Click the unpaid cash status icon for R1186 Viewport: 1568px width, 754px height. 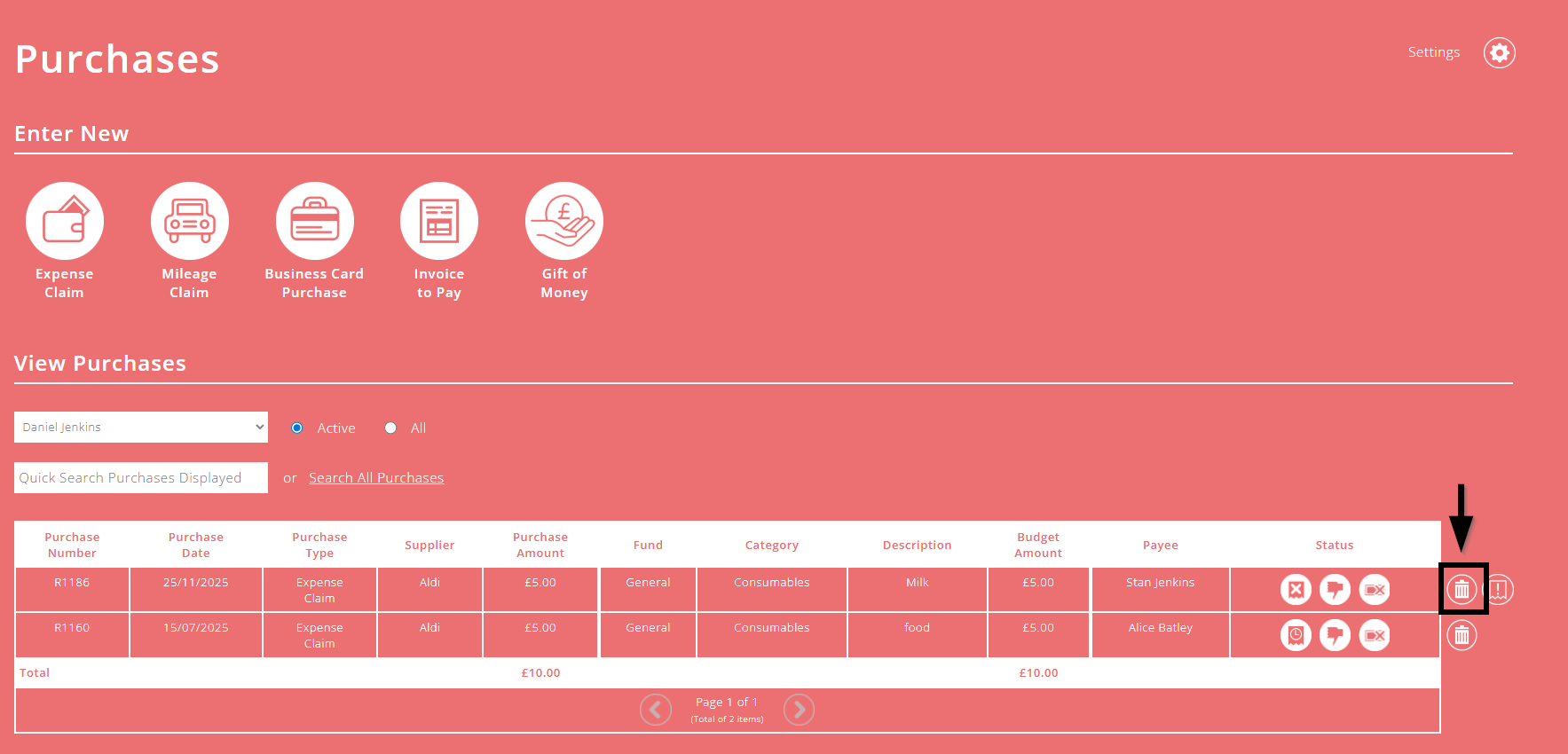coord(1375,589)
